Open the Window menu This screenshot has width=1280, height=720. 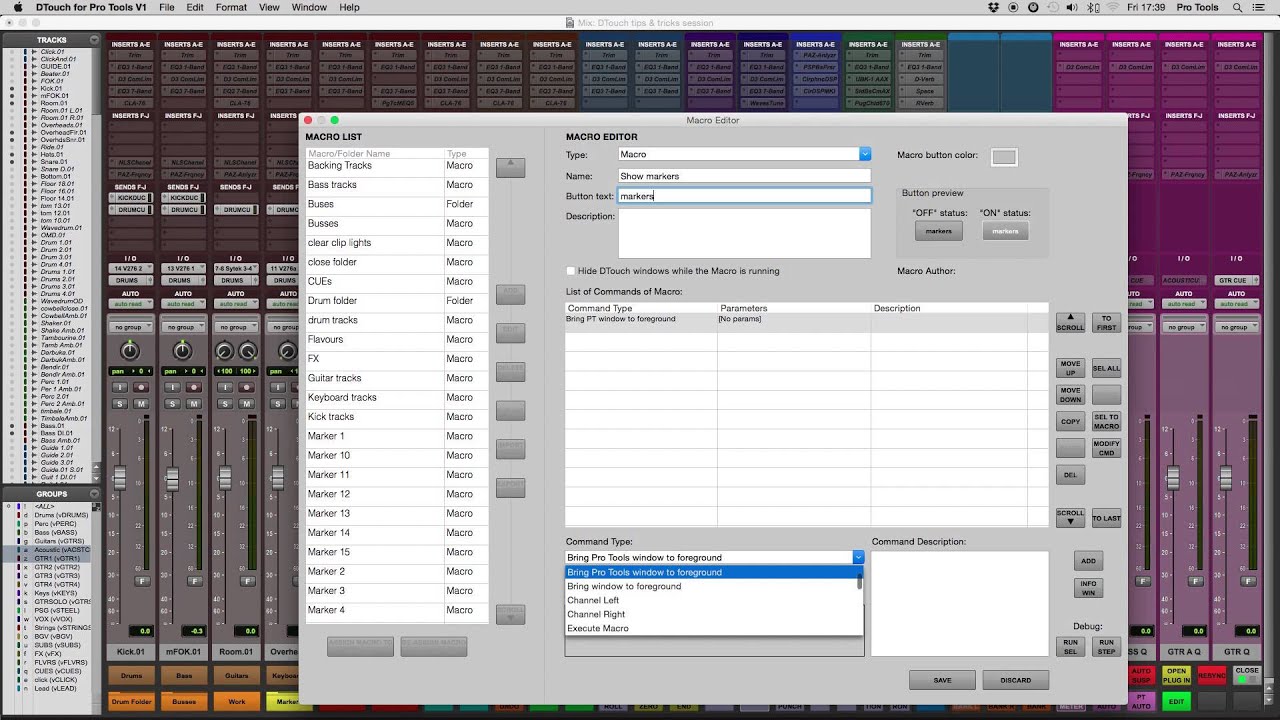309,7
